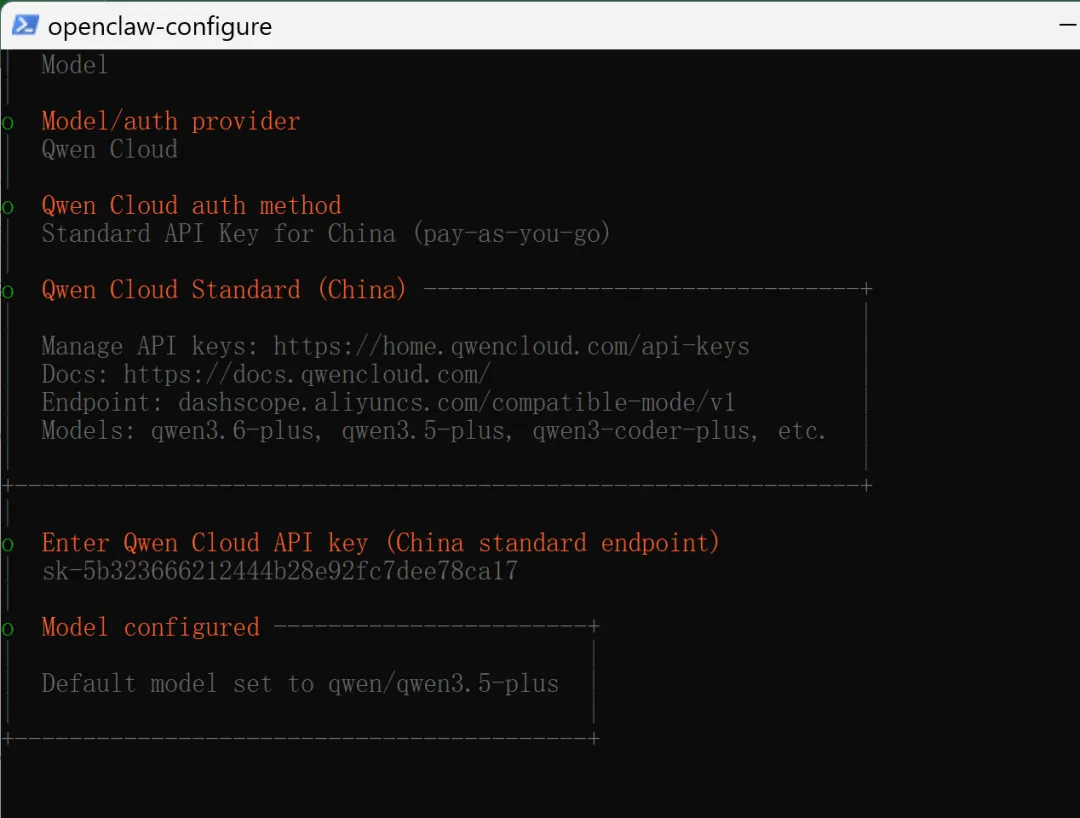Click the entered sk- API key value
This screenshot has width=1080, height=818.
point(280,572)
